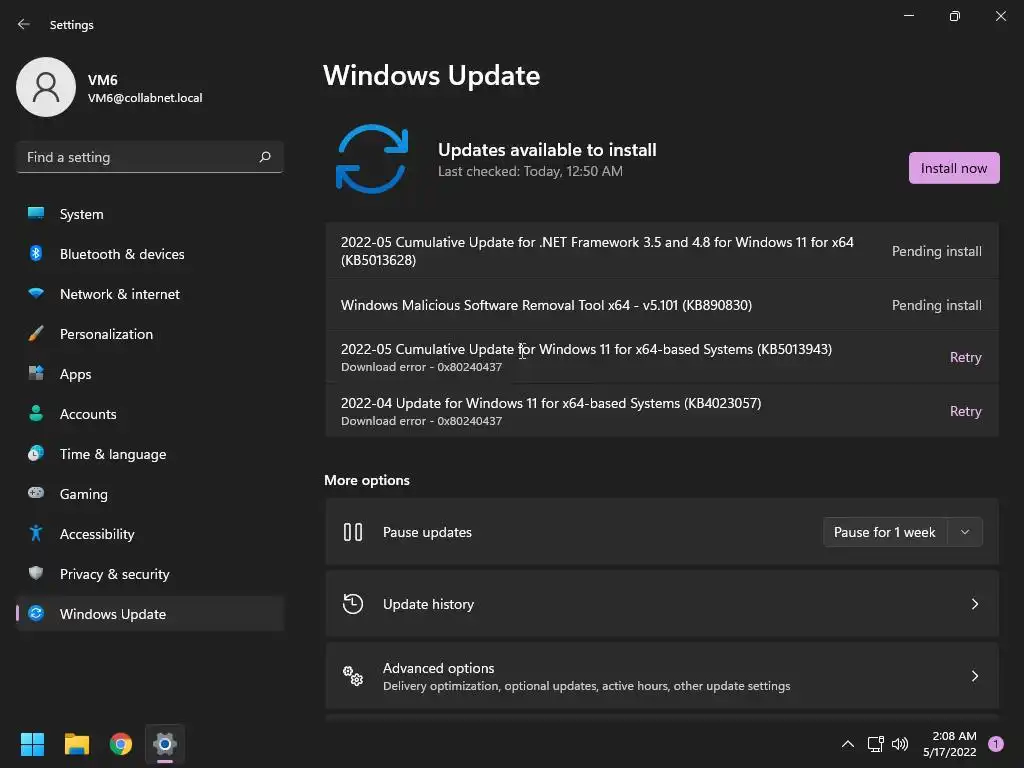
Task: Open the Update history row
Action: pyautogui.click(x=662, y=604)
